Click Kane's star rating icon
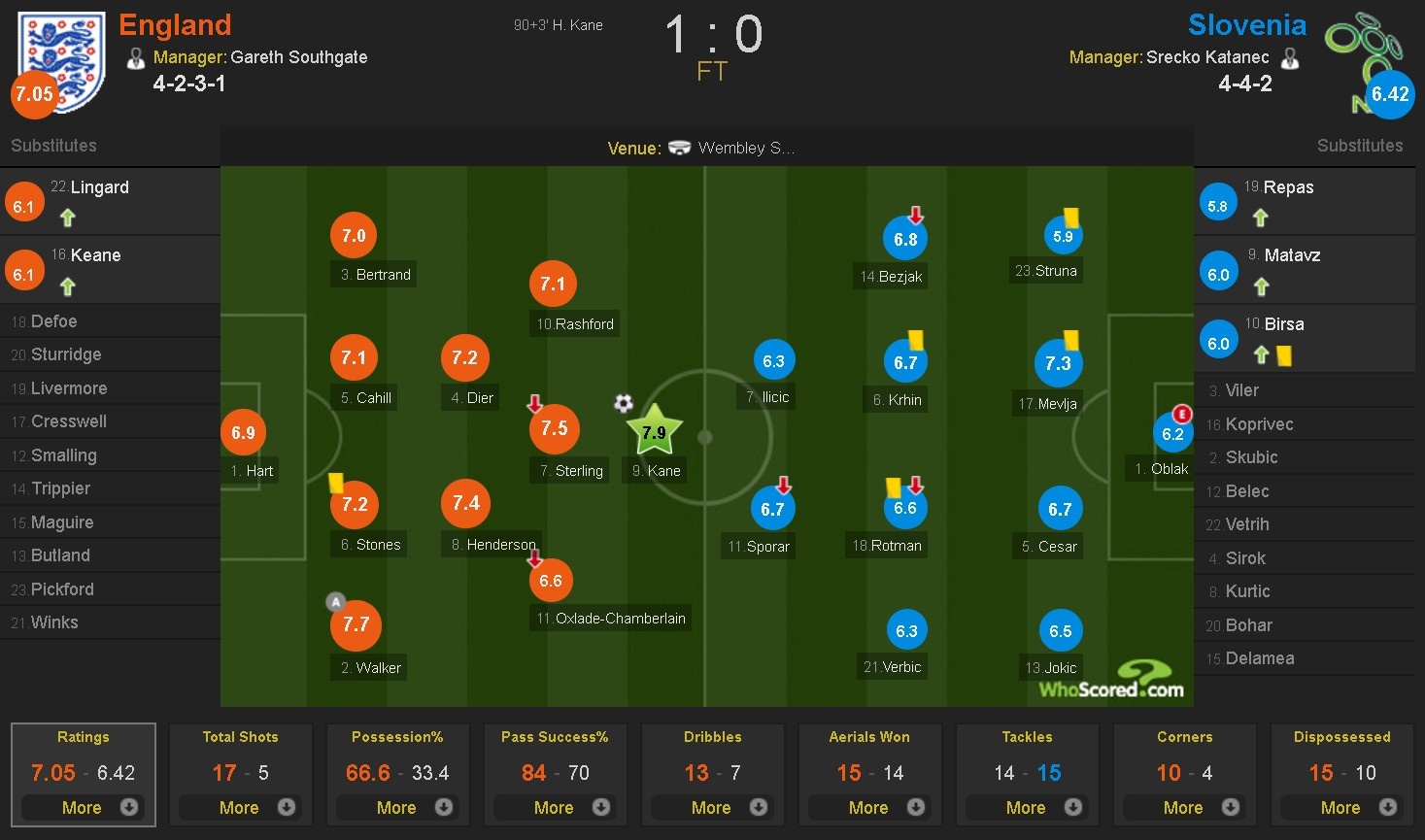 (x=654, y=431)
